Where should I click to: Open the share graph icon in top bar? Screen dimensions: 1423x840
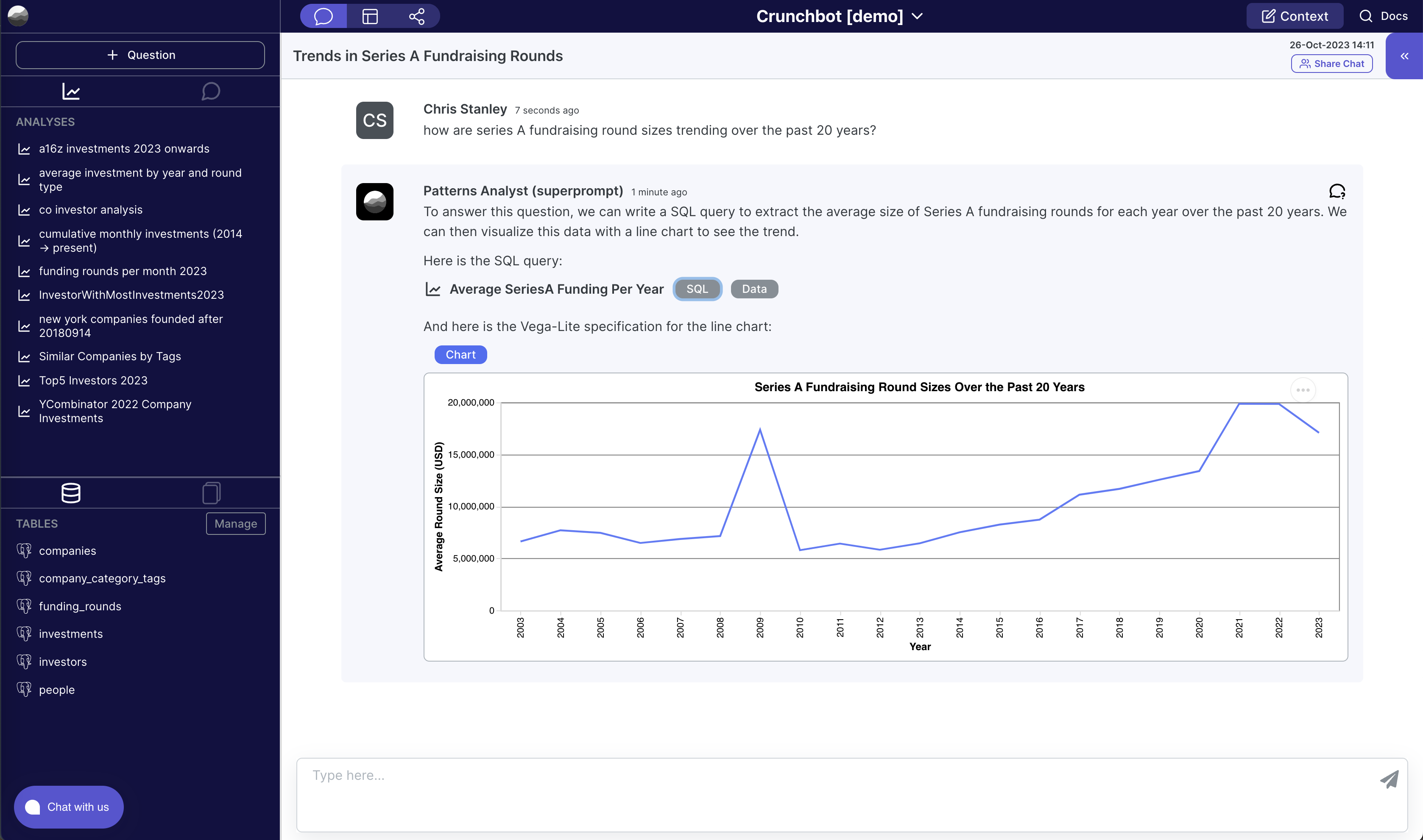click(x=417, y=16)
